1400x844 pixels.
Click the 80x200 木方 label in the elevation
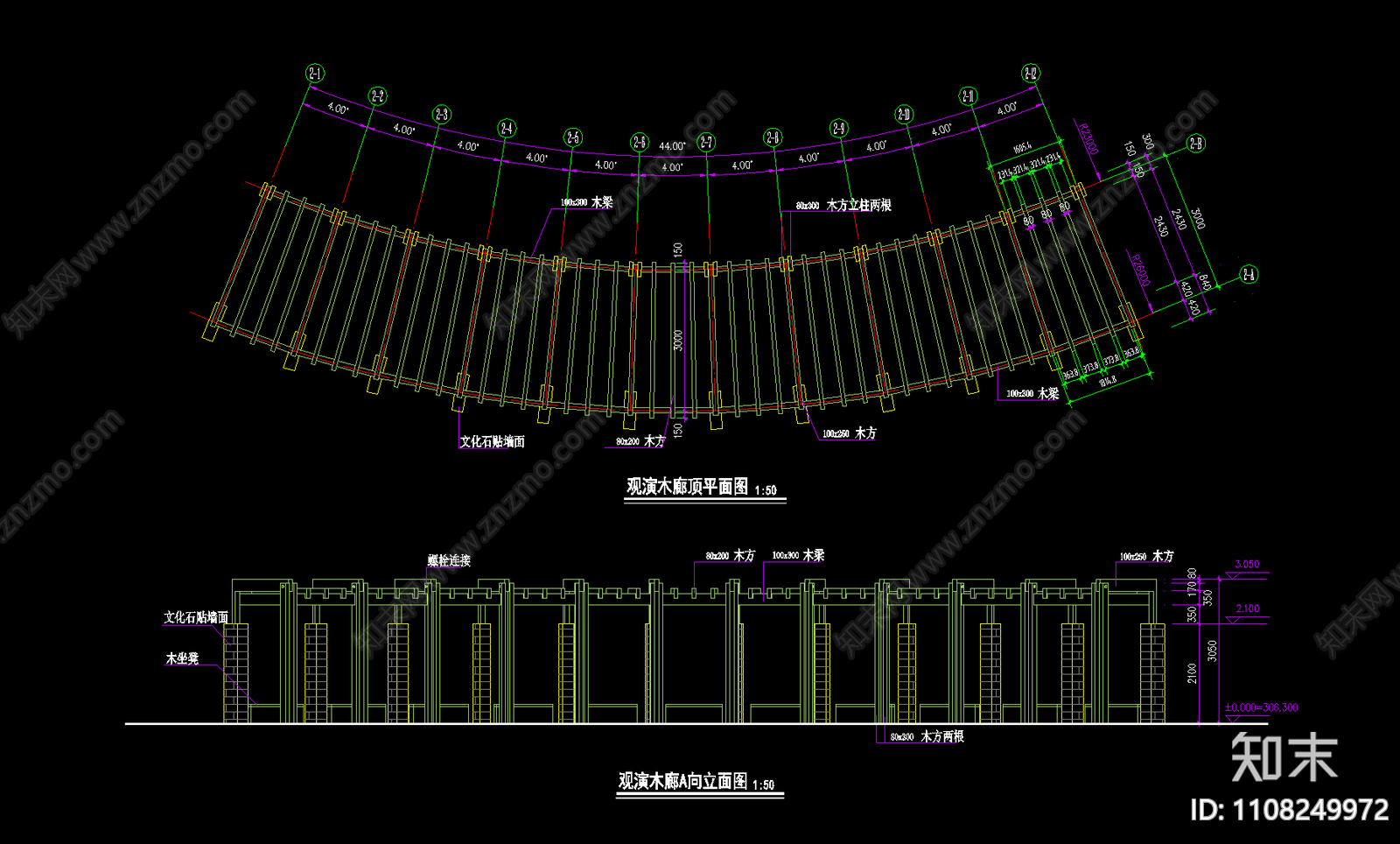[731, 555]
